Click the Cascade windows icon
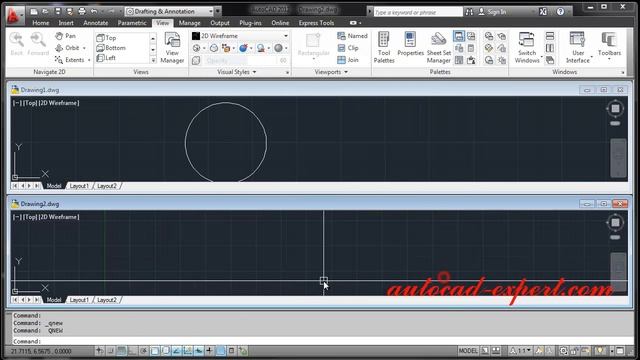Viewport: 640px width, 360px height. coord(550,60)
